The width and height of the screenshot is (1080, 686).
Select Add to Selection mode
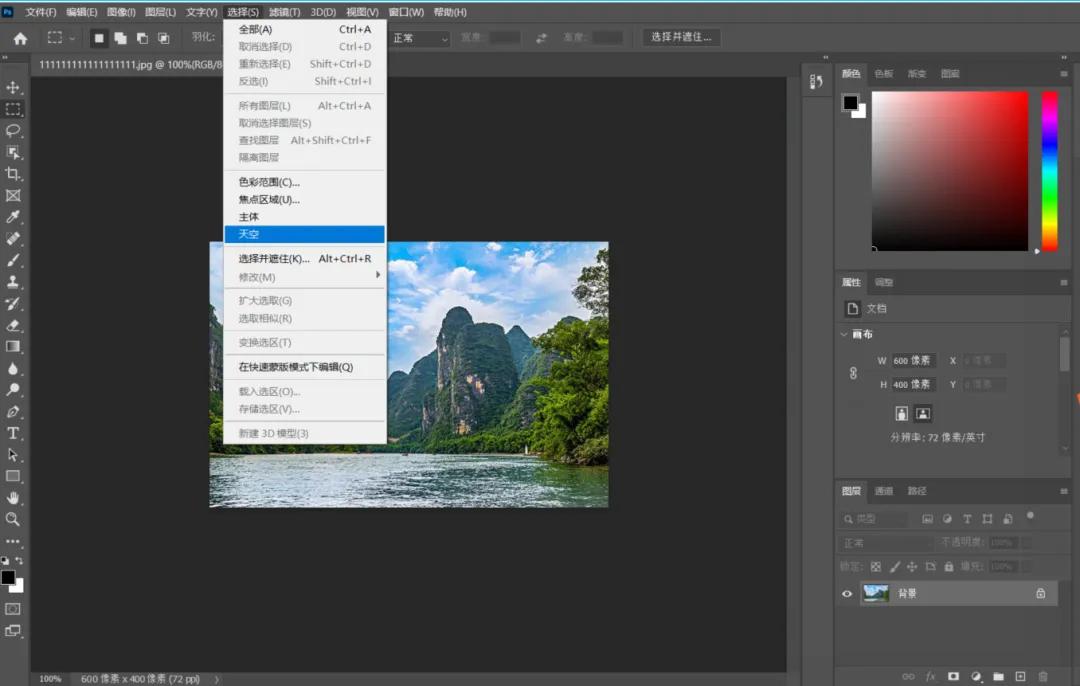[x=121, y=39]
